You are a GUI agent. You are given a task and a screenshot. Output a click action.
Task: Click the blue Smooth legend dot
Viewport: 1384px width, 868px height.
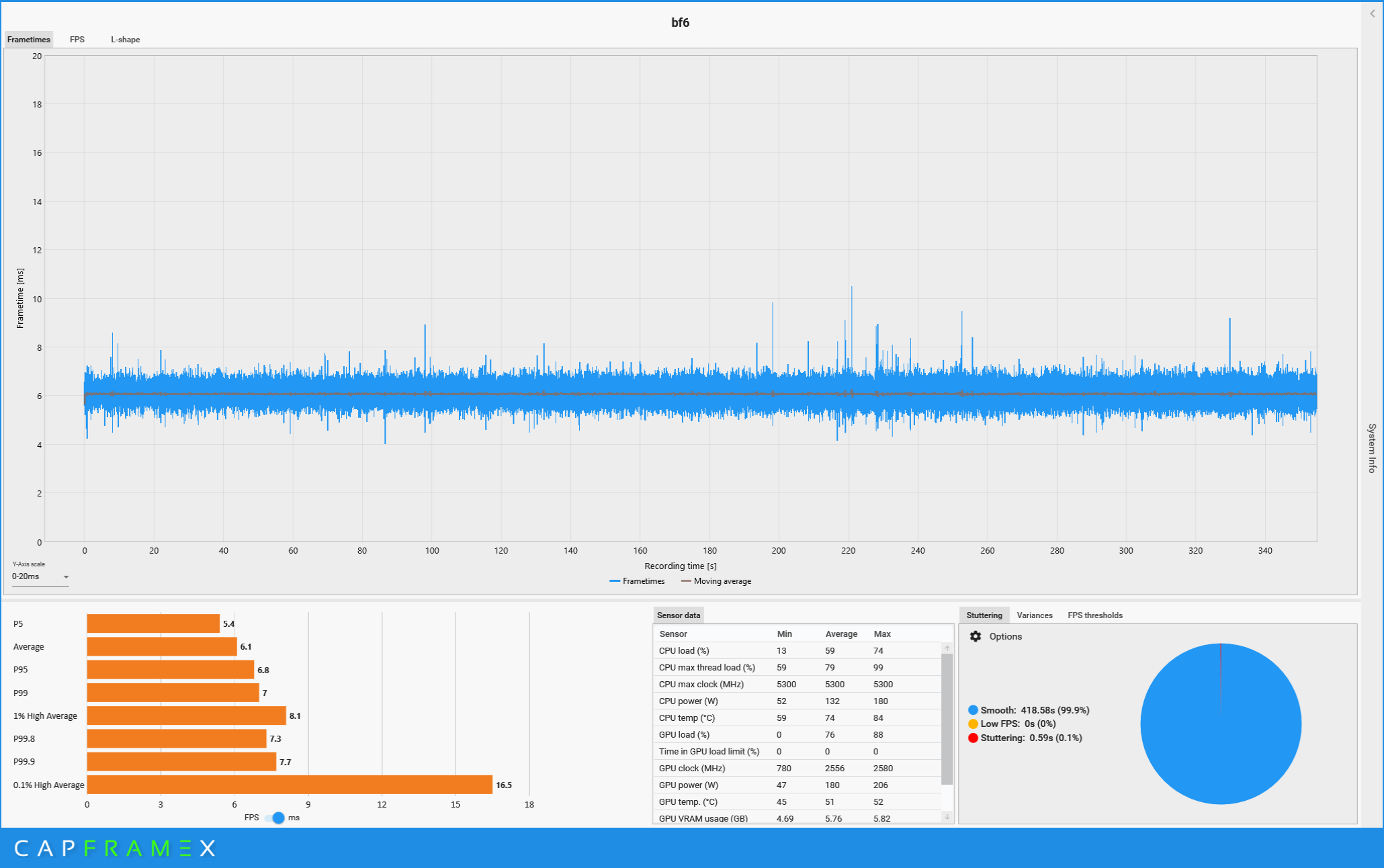[973, 710]
